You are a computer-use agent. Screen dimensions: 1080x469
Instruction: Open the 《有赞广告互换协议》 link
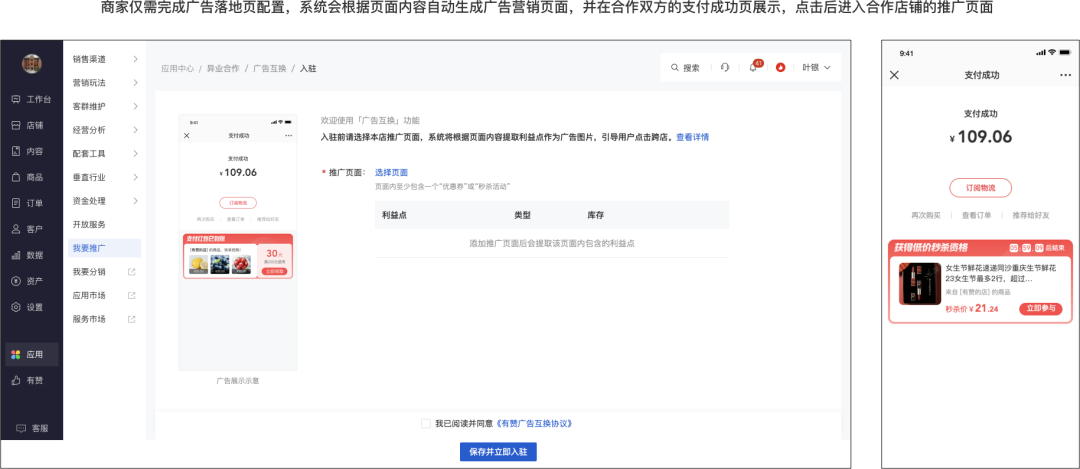click(x=534, y=424)
